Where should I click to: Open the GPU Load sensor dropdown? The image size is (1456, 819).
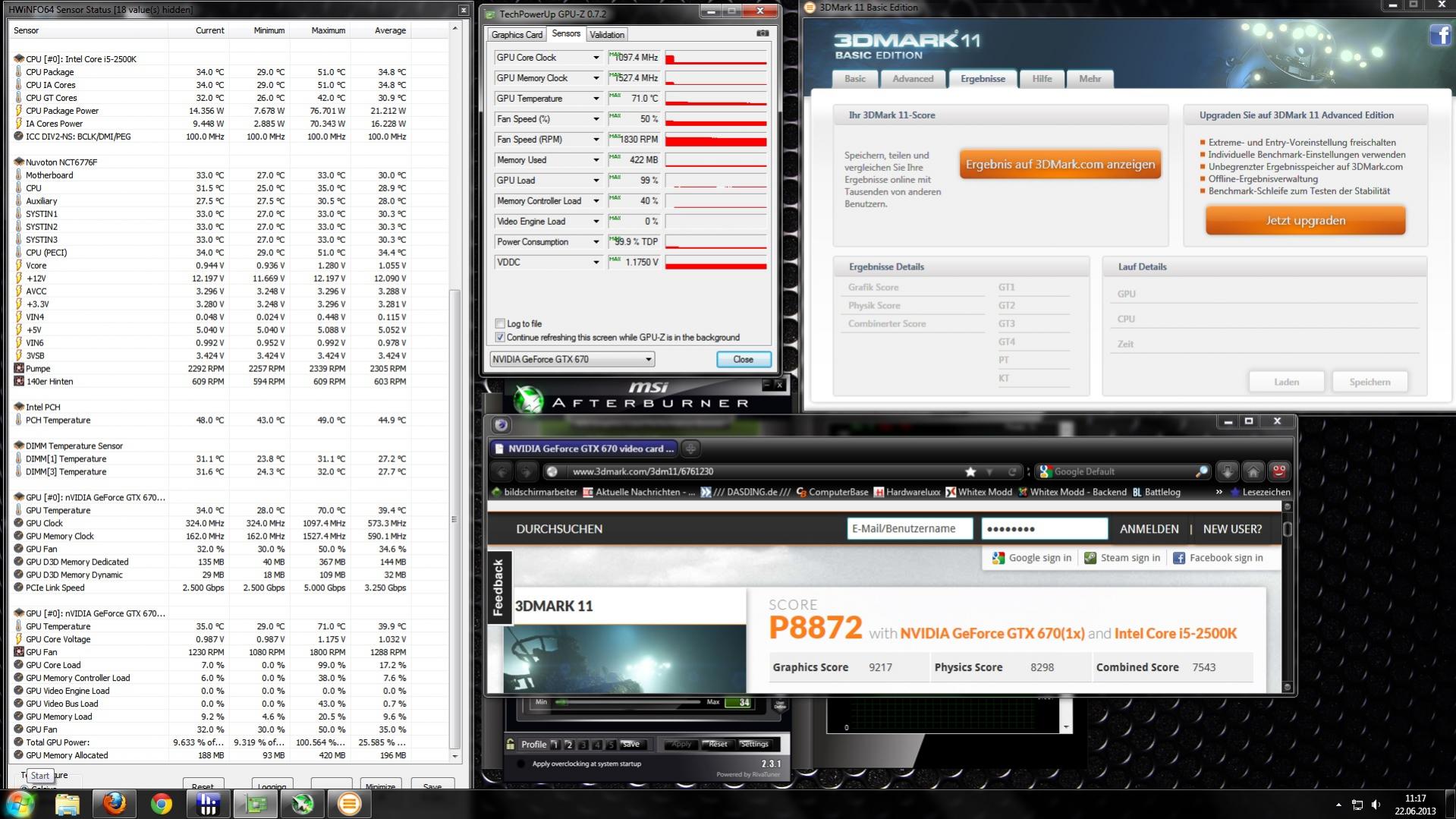click(x=596, y=181)
